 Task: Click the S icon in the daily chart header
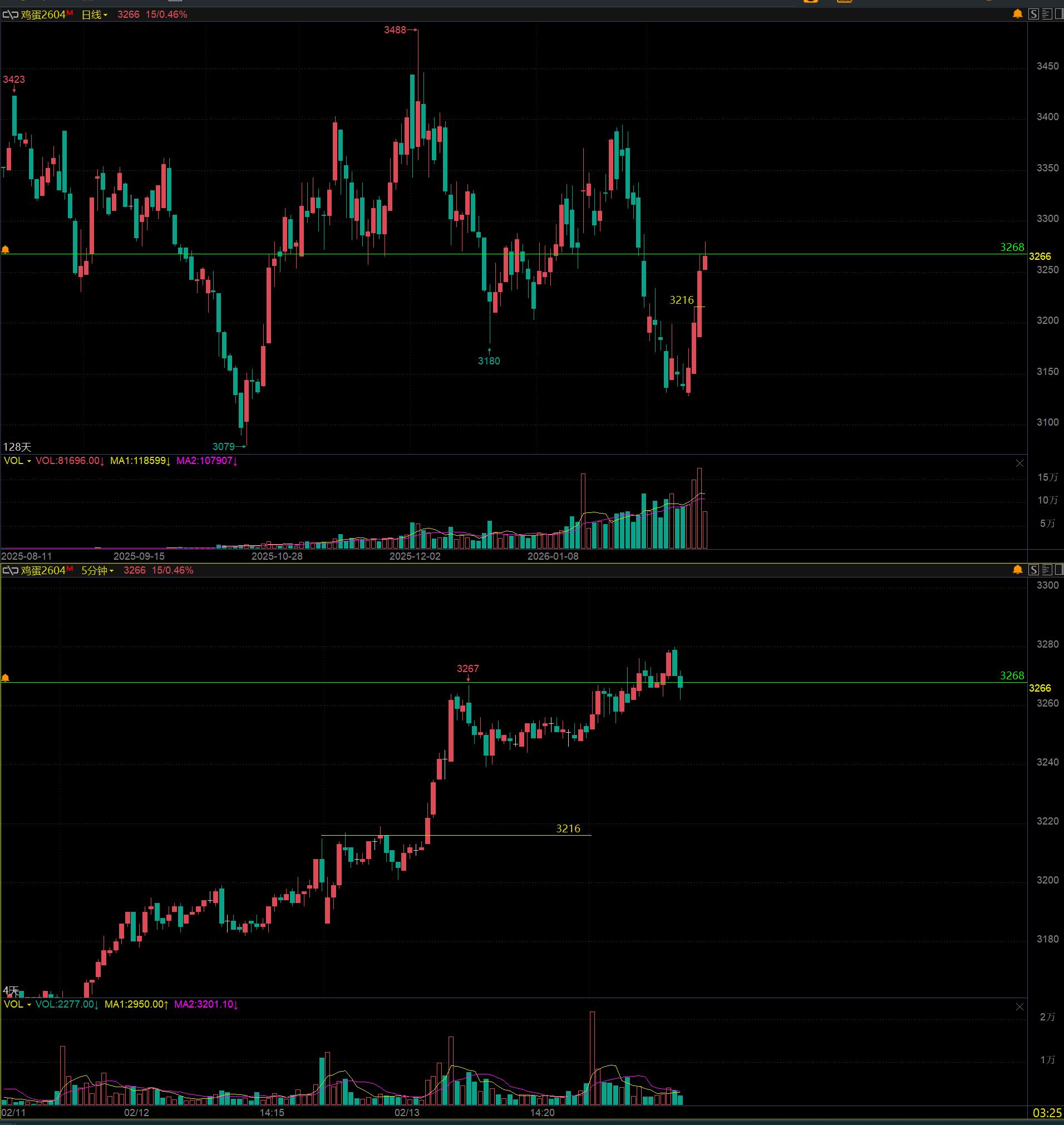tap(1034, 14)
